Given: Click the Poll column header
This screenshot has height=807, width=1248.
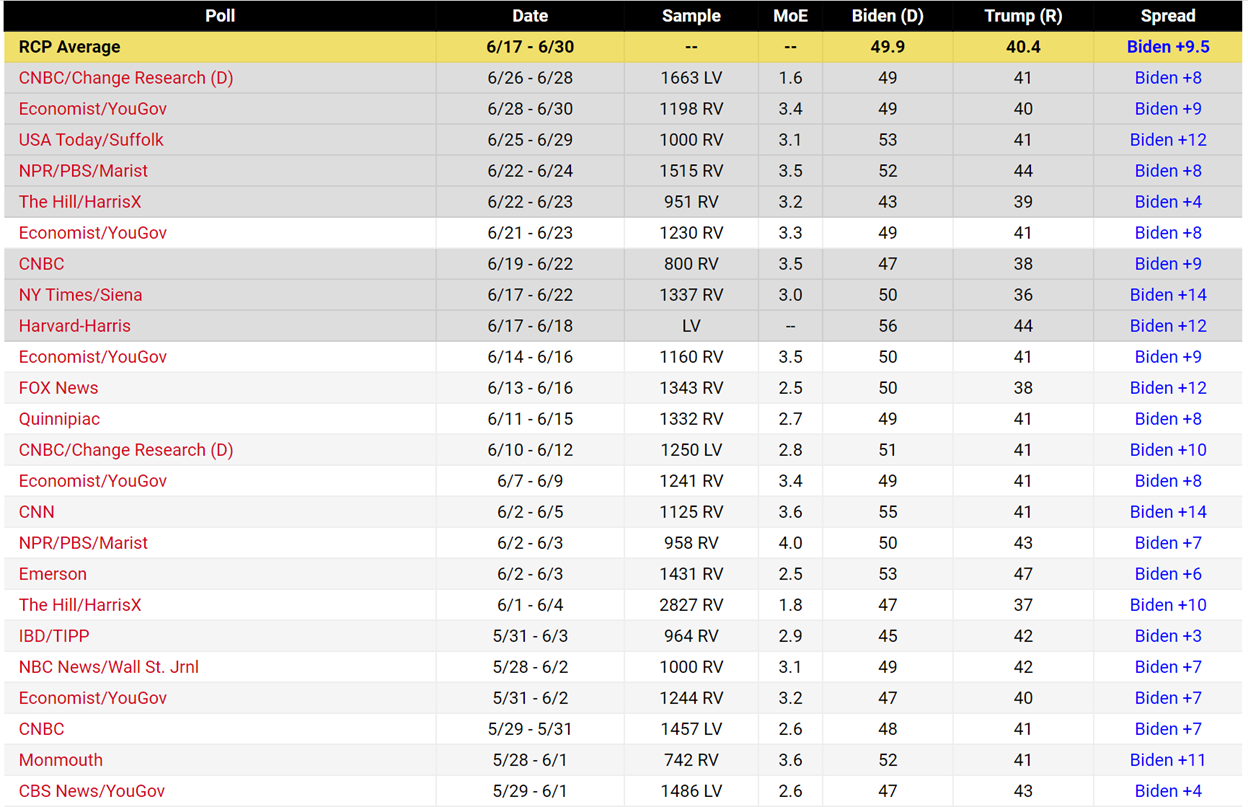Looking at the screenshot, I should pyautogui.click(x=220, y=16).
